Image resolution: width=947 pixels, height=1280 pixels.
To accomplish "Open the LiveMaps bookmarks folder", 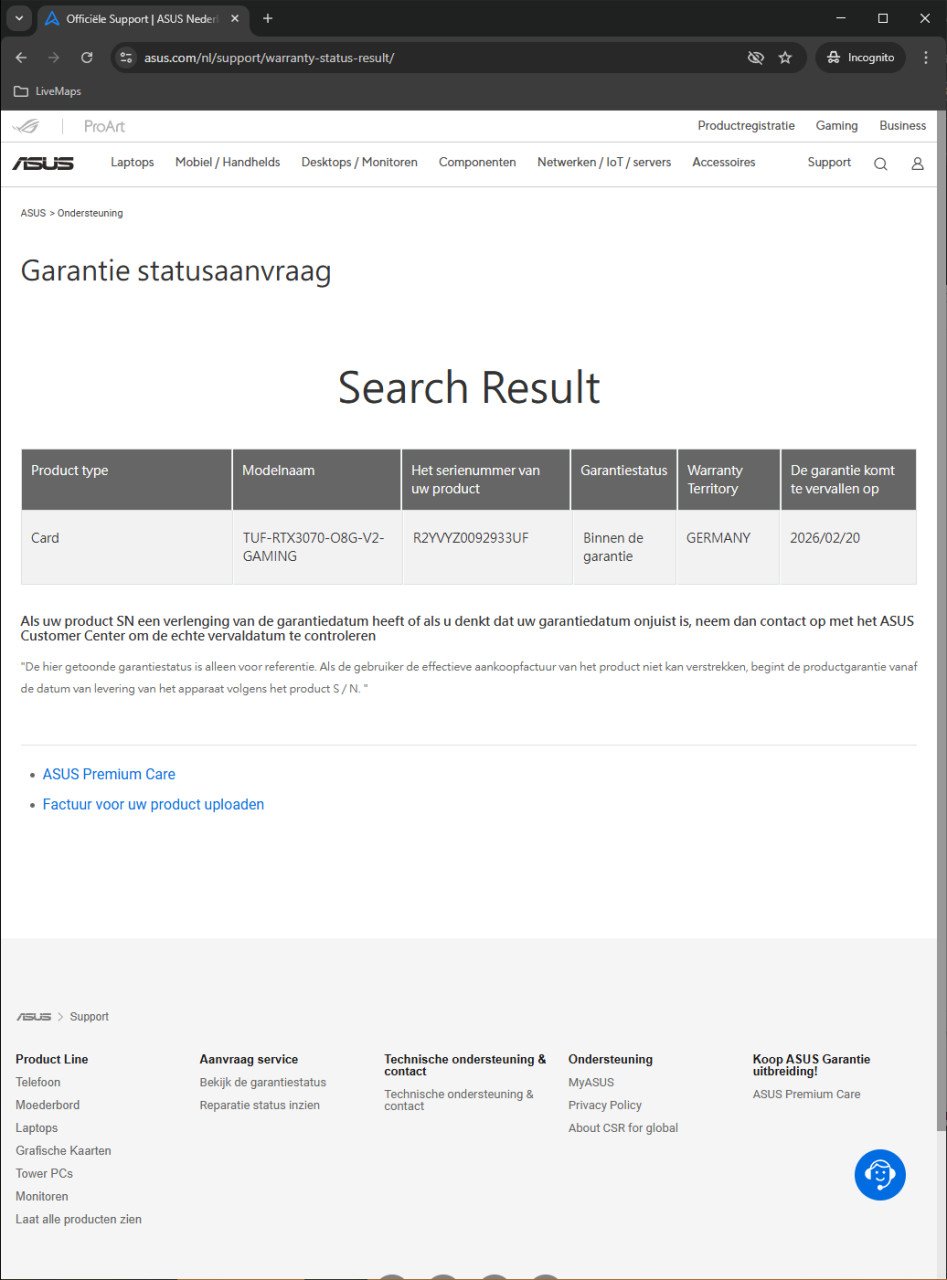I will (47, 91).
